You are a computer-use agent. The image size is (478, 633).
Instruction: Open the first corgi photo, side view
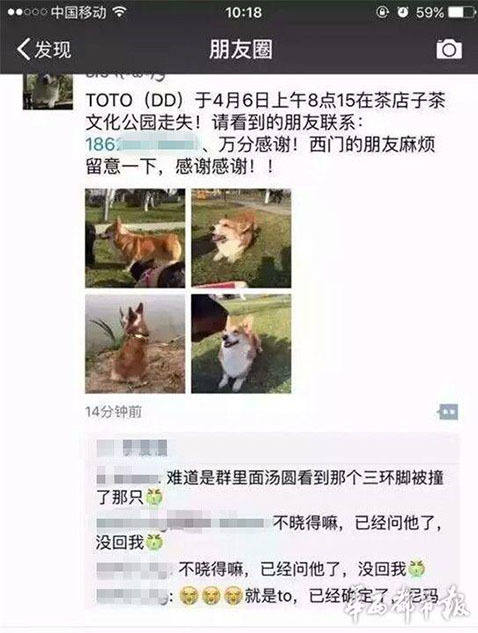coord(135,238)
